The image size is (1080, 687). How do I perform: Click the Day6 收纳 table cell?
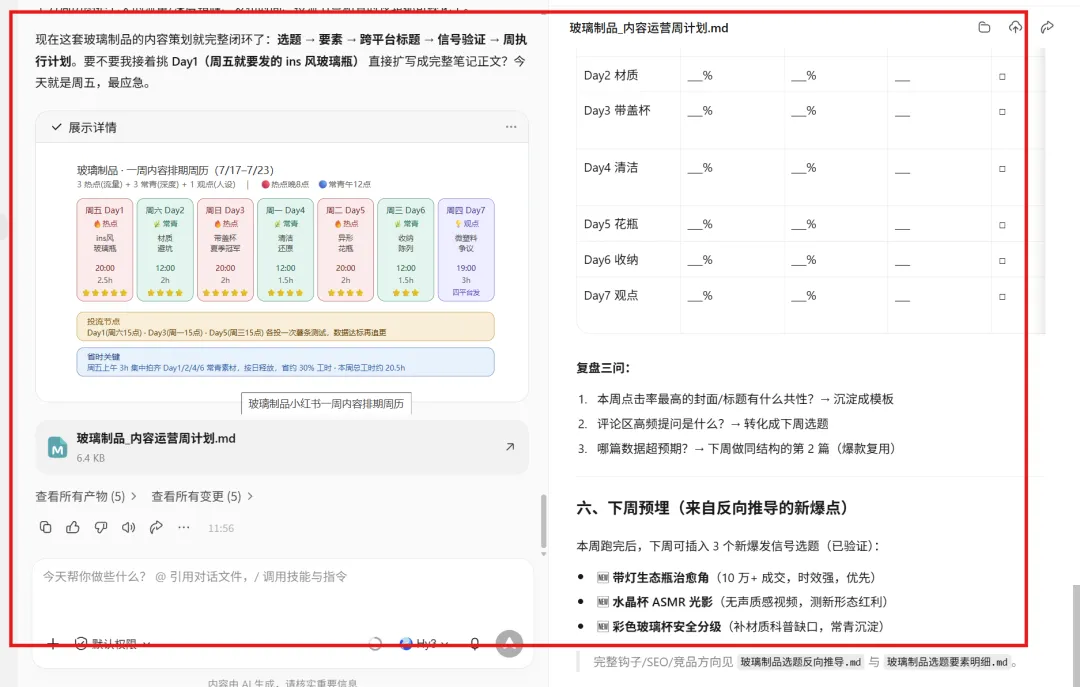pos(628,260)
